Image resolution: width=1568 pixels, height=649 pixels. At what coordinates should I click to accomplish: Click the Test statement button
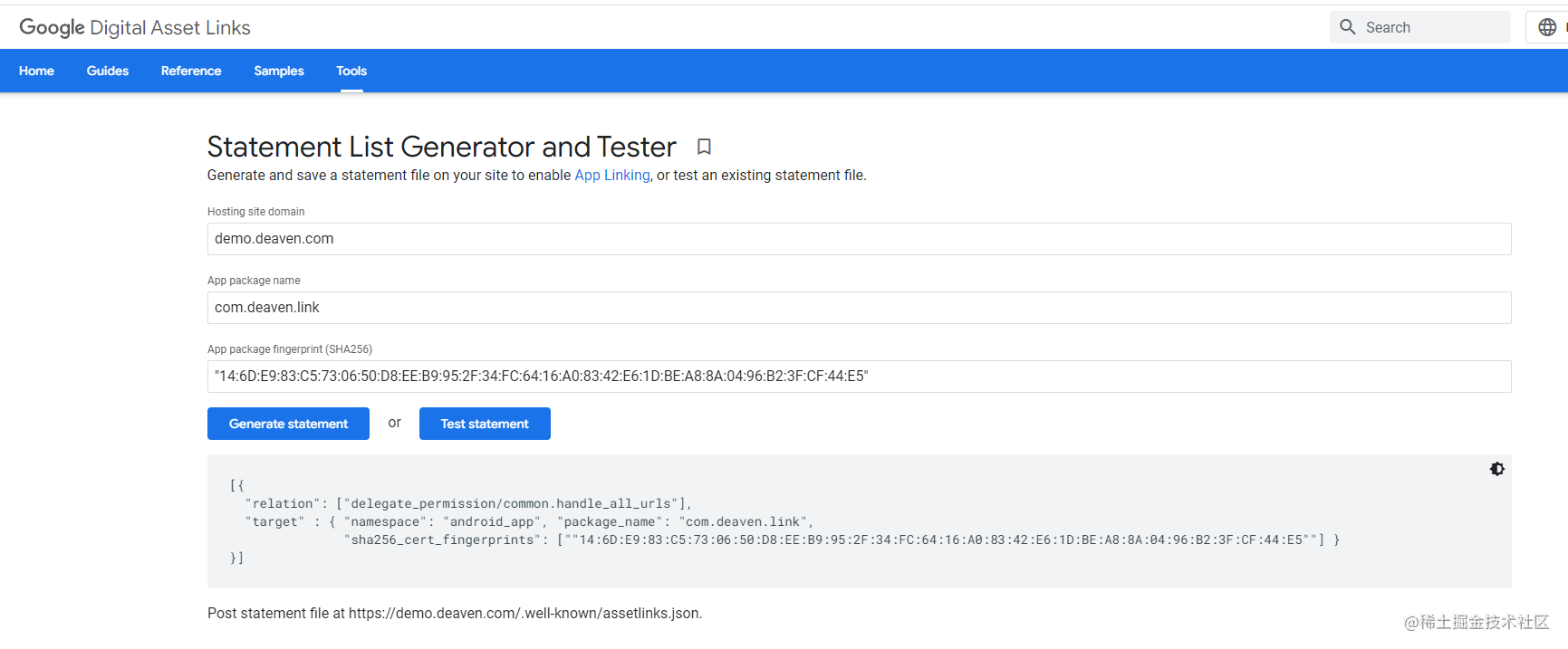coord(485,424)
